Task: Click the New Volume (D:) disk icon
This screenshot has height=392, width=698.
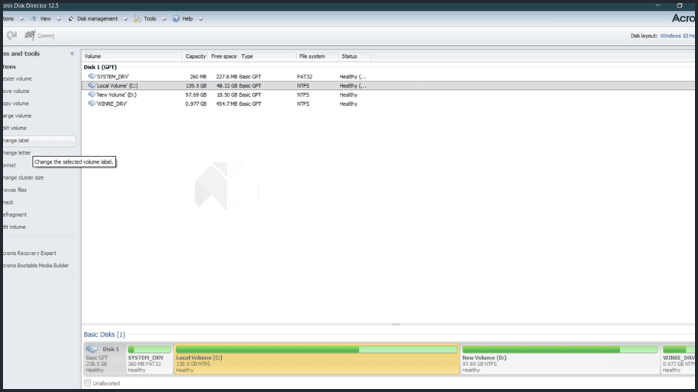Action: point(92,94)
